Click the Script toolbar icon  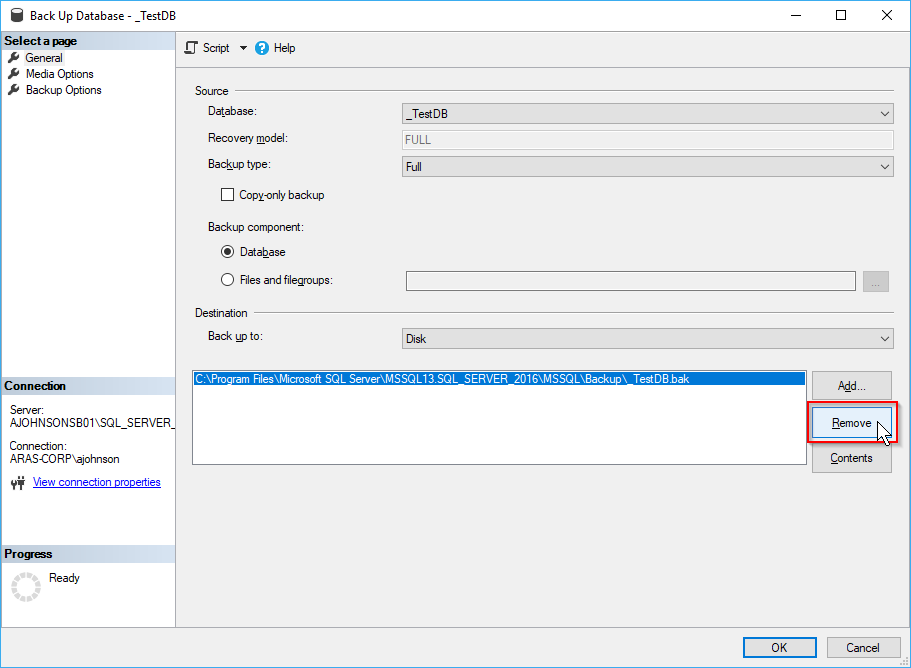tap(192, 48)
